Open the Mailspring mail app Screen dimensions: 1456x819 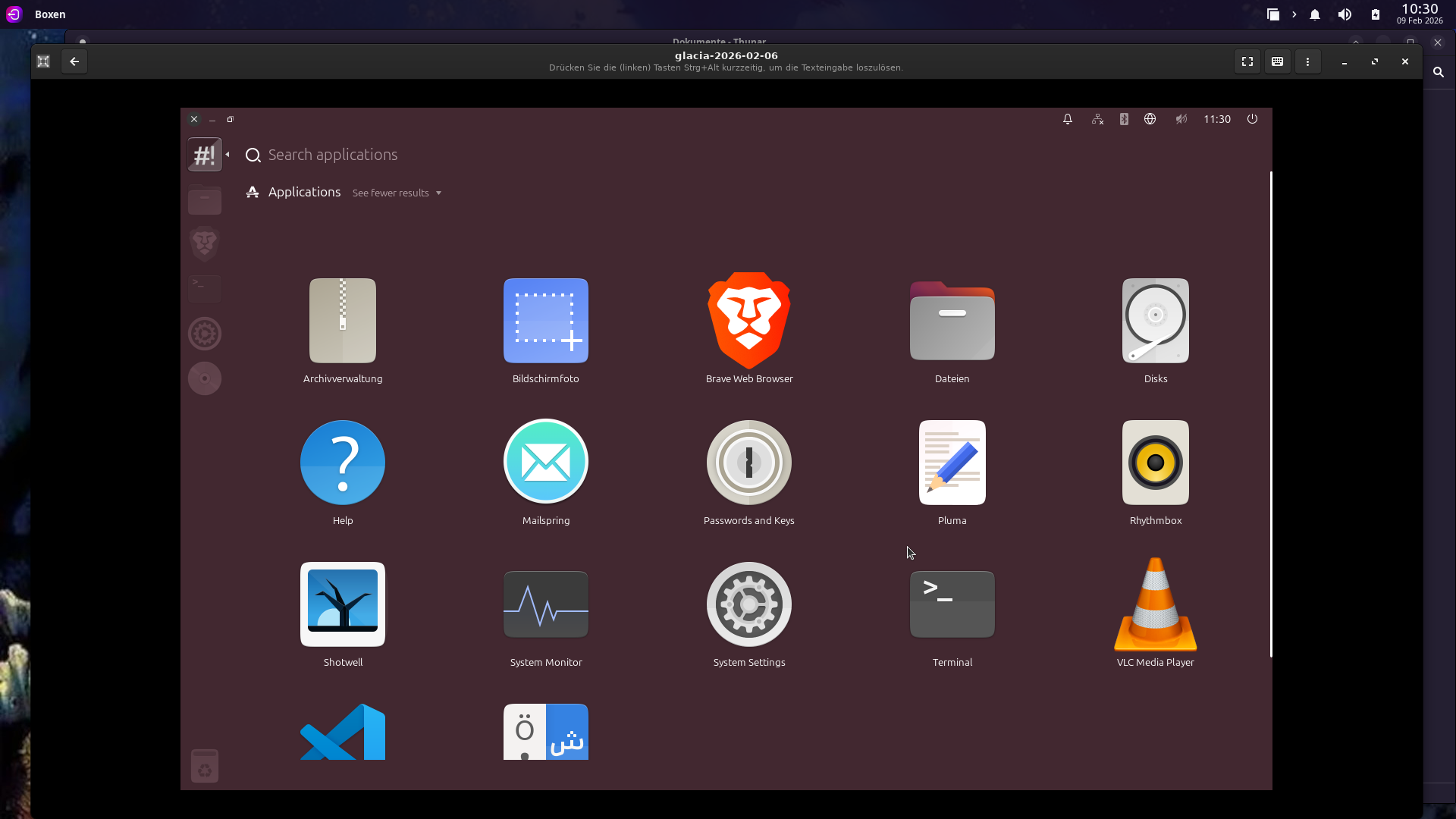[545, 463]
